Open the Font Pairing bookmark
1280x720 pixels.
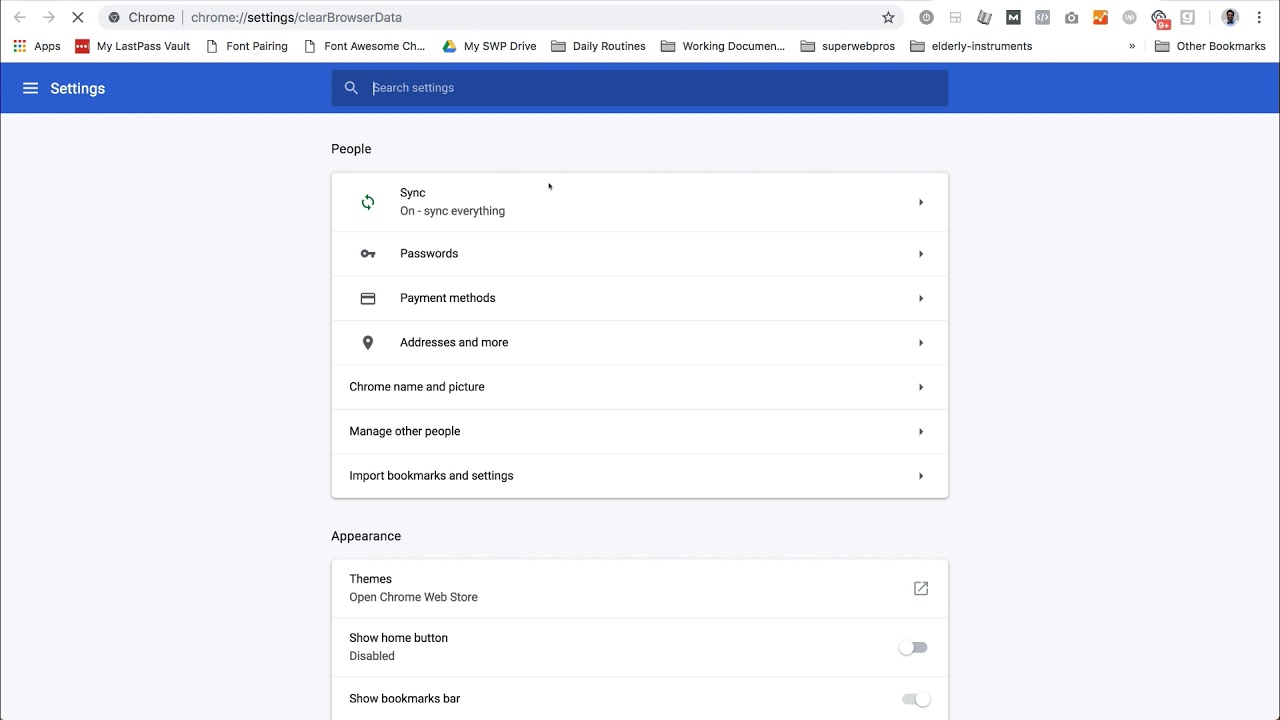point(246,46)
